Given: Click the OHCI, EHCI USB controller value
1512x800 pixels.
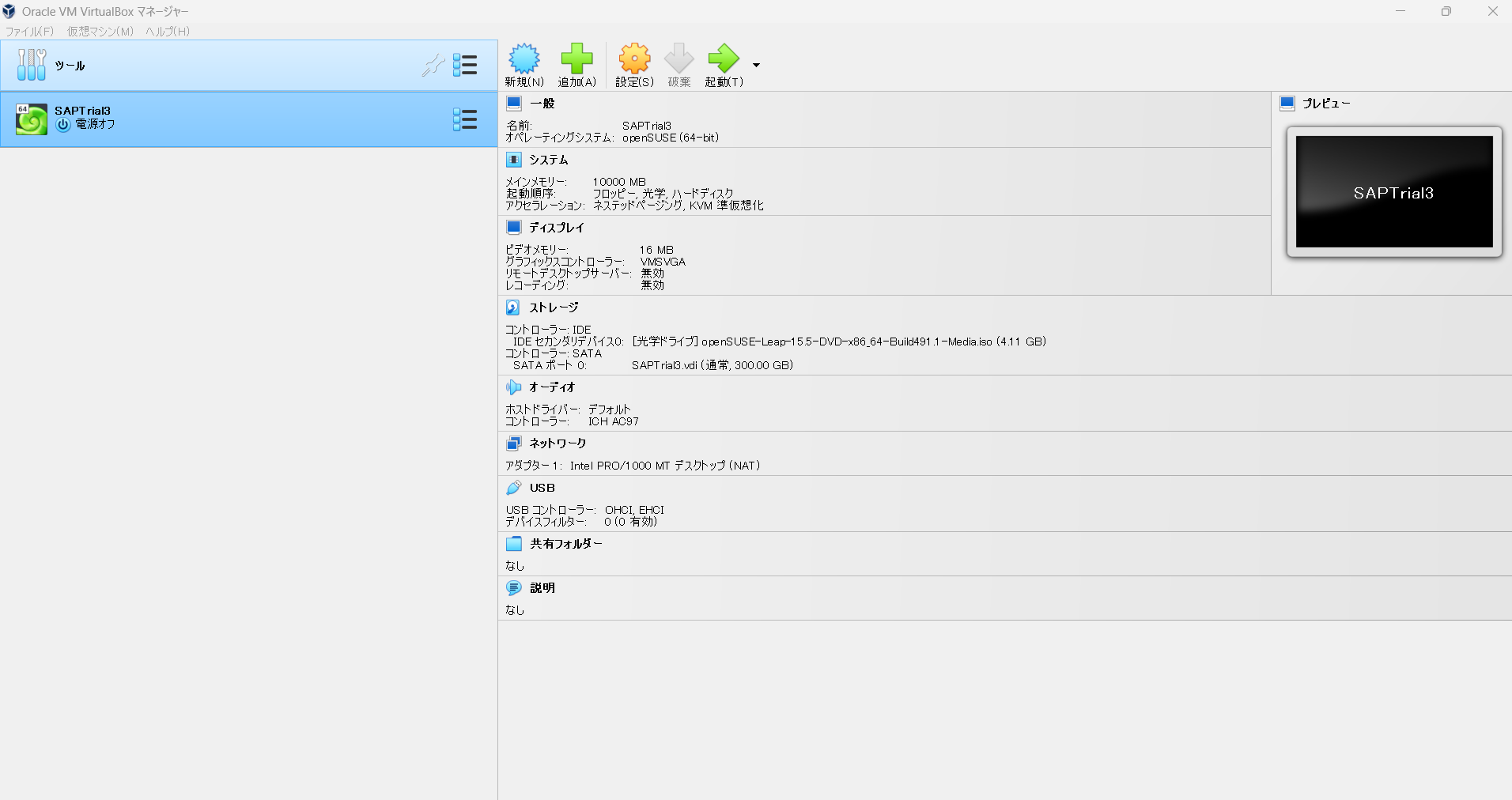Looking at the screenshot, I should [634, 510].
